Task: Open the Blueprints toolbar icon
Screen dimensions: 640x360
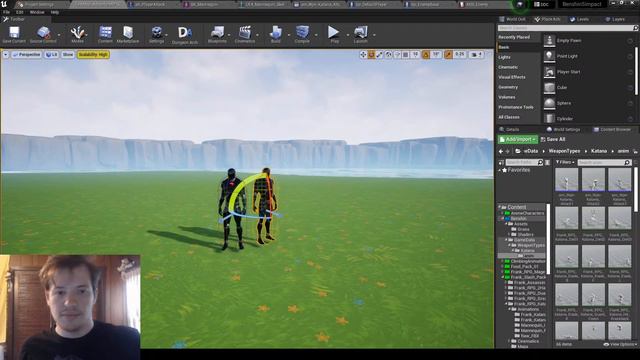Action: coord(217,32)
